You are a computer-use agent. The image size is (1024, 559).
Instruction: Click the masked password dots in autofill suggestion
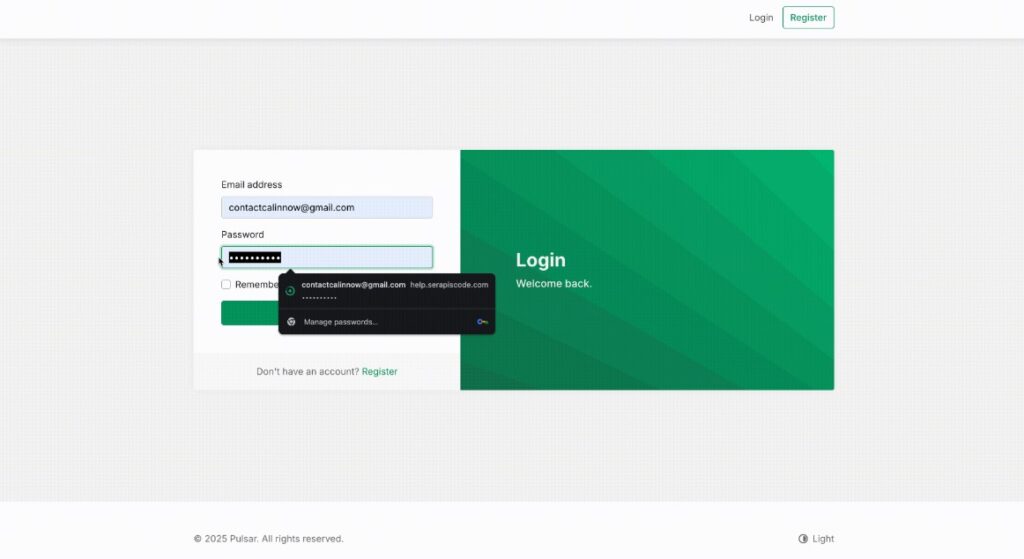coord(319,298)
